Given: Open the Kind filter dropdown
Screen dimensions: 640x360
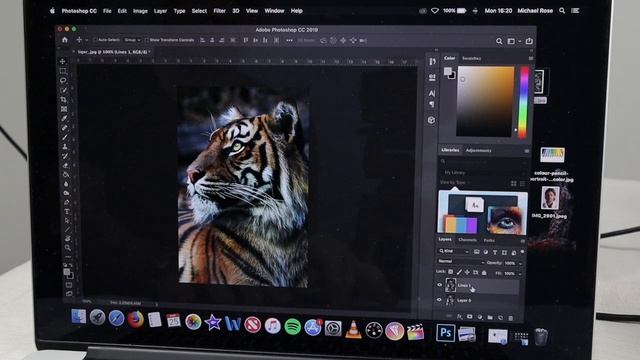Looking at the screenshot, I should 453,251.
